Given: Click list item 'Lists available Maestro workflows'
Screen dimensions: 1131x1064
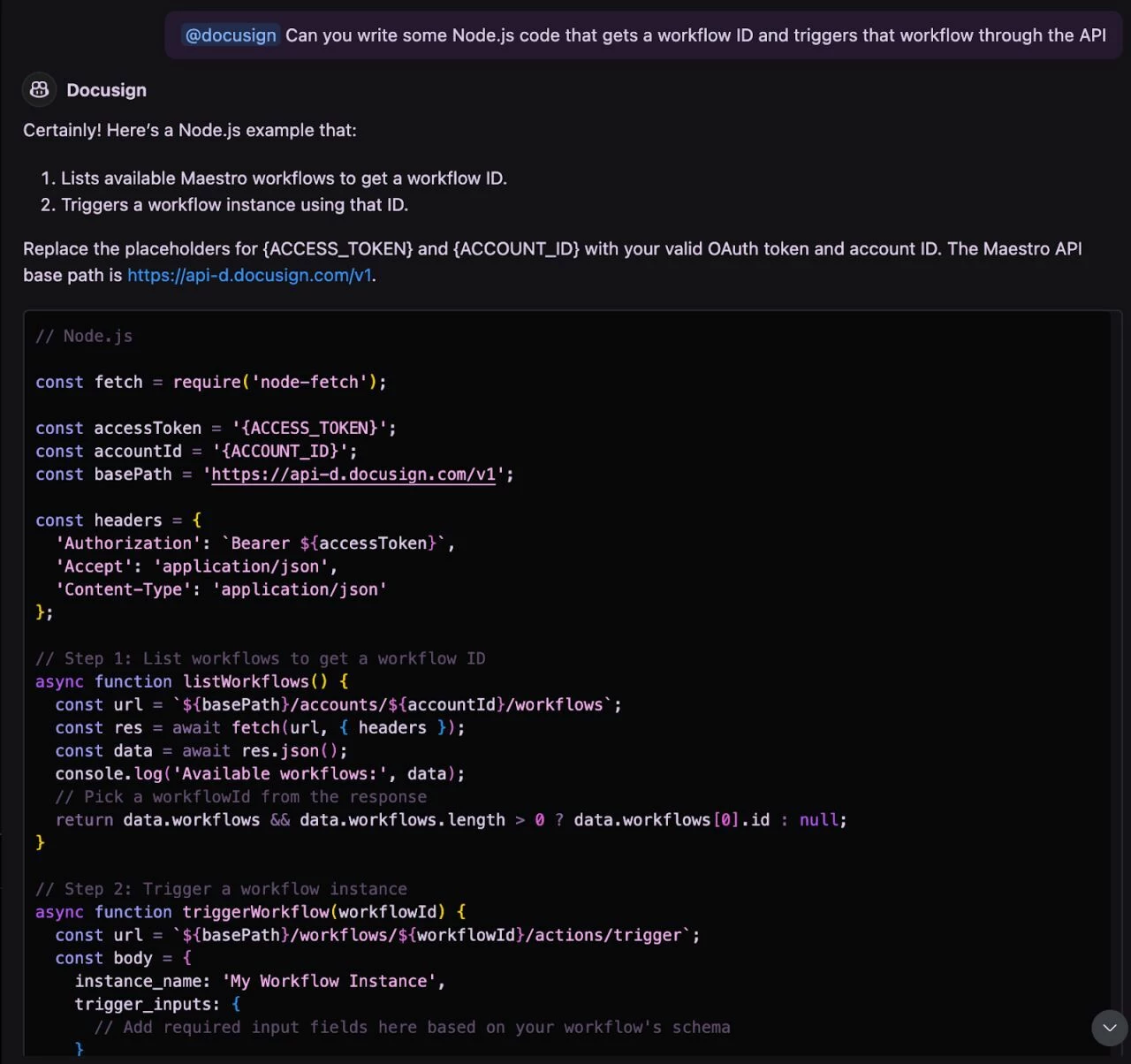Looking at the screenshot, I should click(x=284, y=179).
